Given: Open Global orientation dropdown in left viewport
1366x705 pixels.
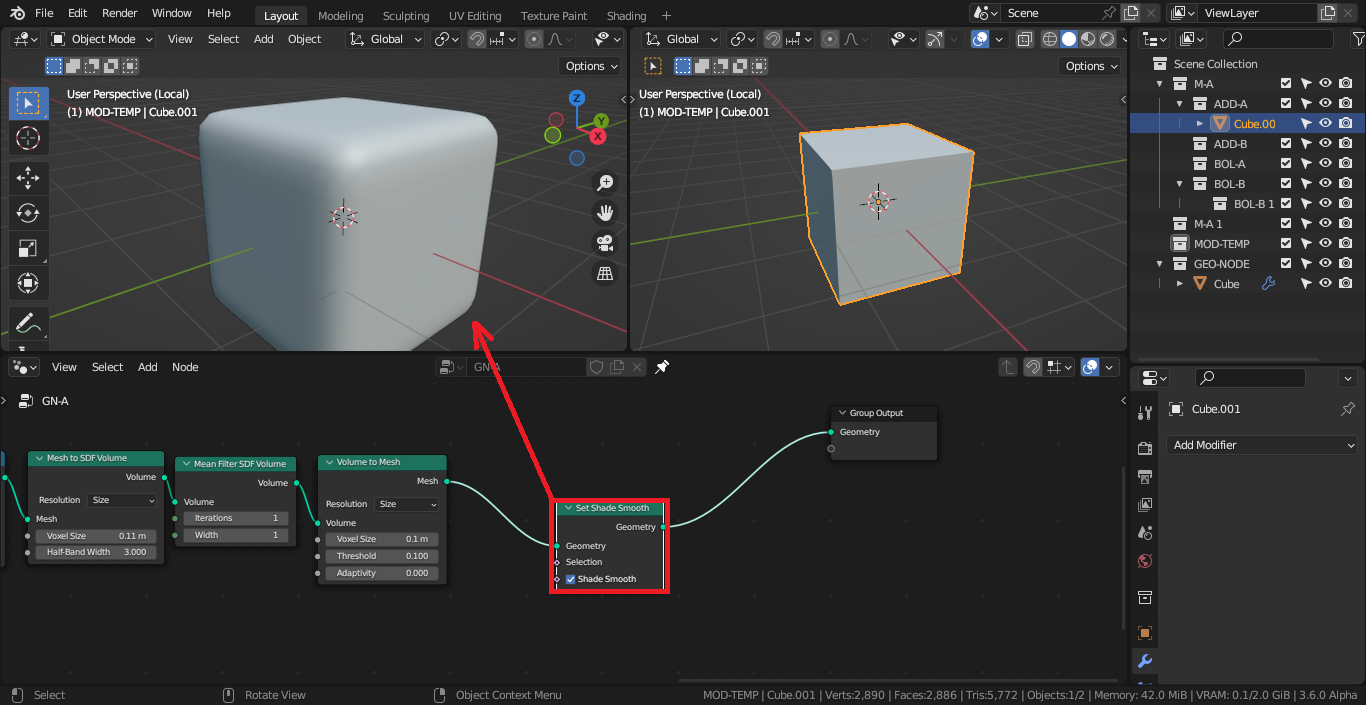Looking at the screenshot, I should 387,39.
